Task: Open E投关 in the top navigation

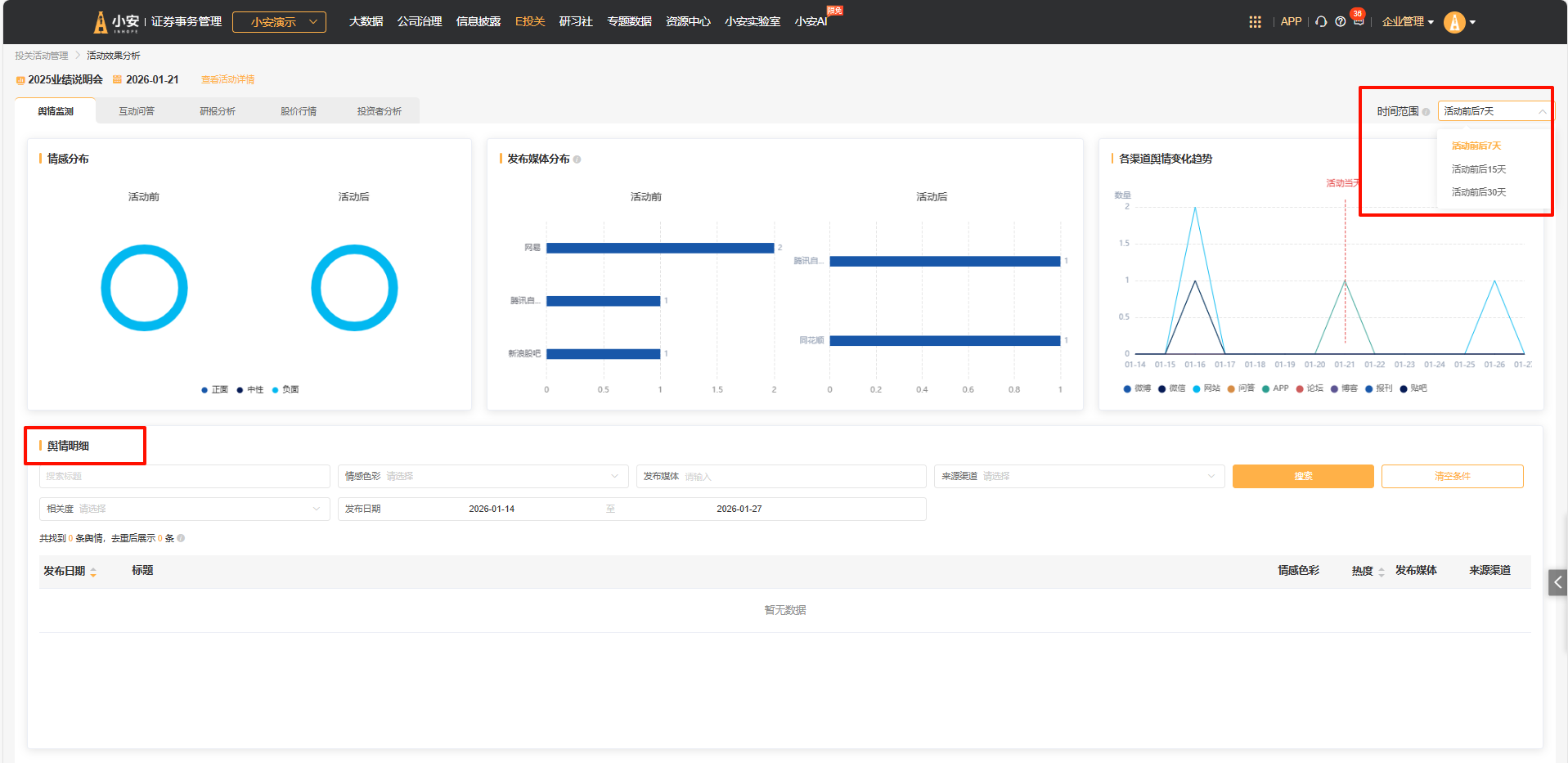Action: click(530, 22)
